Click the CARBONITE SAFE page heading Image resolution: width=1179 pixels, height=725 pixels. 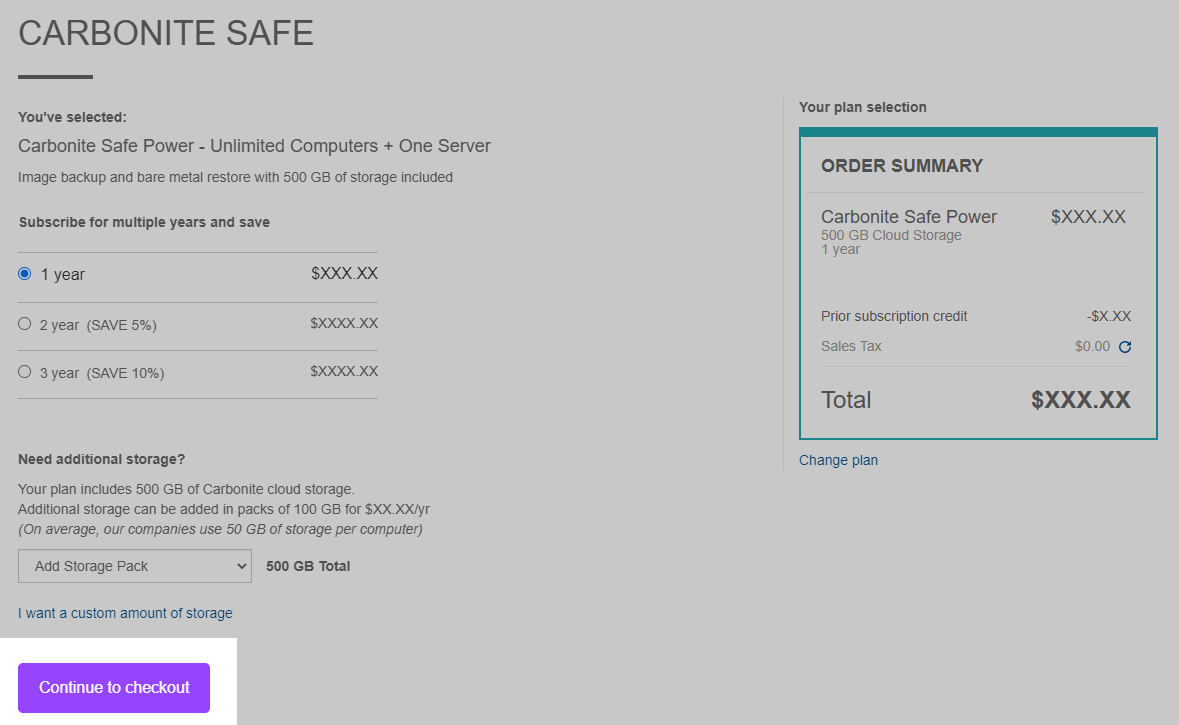[x=166, y=33]
